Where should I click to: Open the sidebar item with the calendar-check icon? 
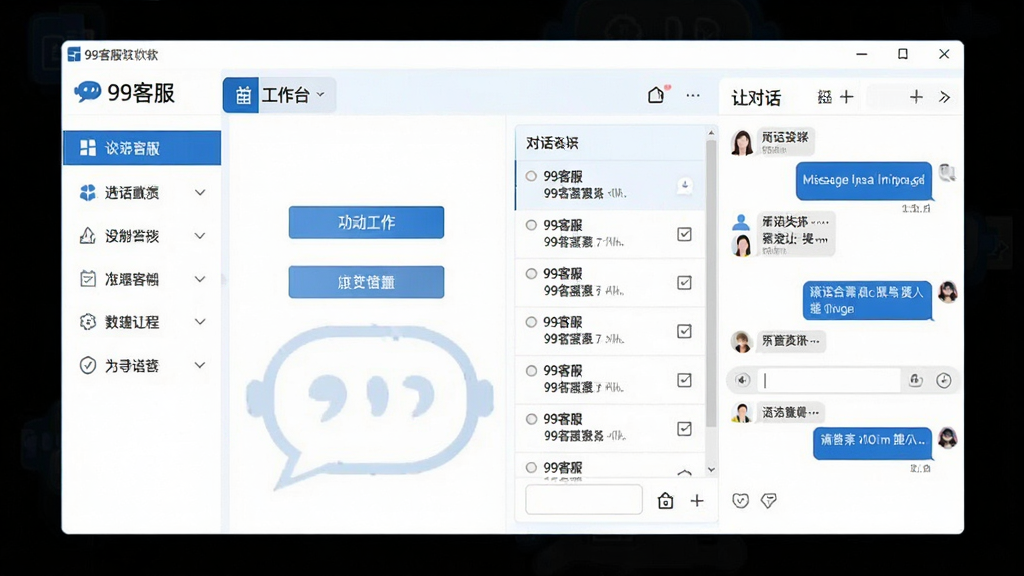click(142, 279)
